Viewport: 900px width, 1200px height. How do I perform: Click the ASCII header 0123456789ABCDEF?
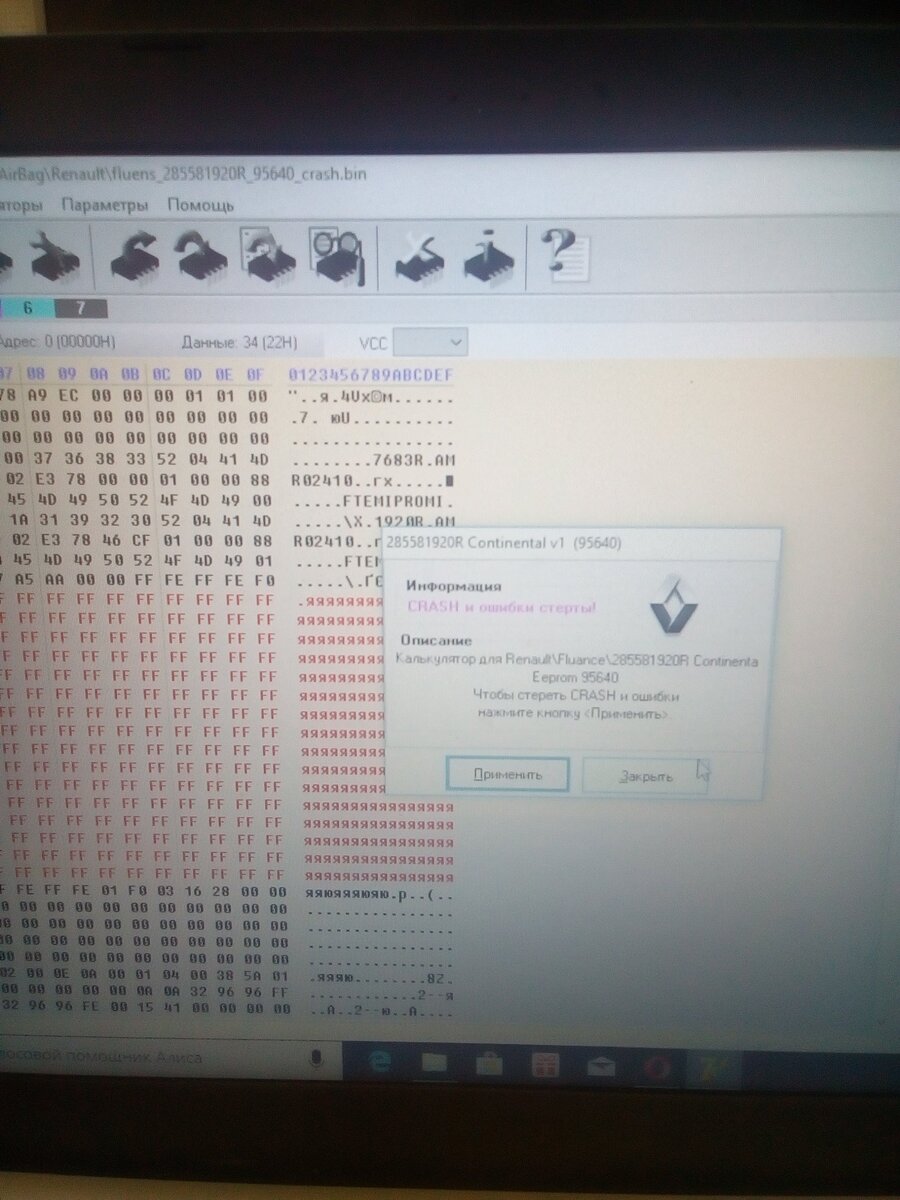tap(371, 375)
